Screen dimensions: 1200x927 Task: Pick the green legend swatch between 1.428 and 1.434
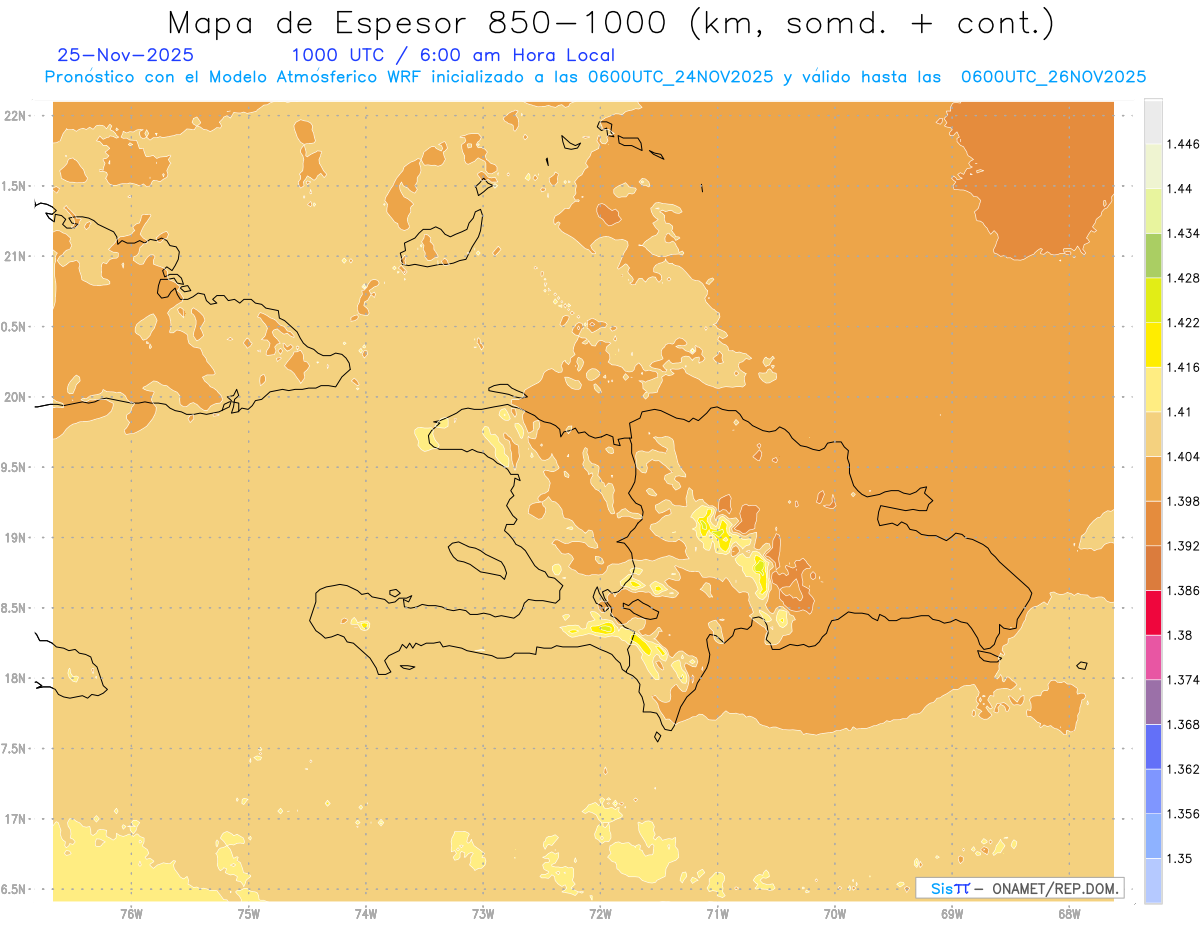pos(1153,255)
